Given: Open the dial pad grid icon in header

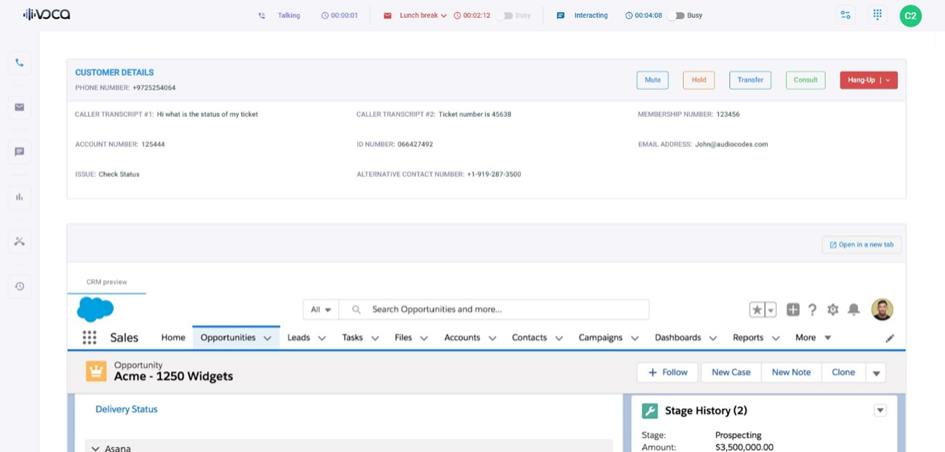Looking at the screenshot, I should [877, 15].
